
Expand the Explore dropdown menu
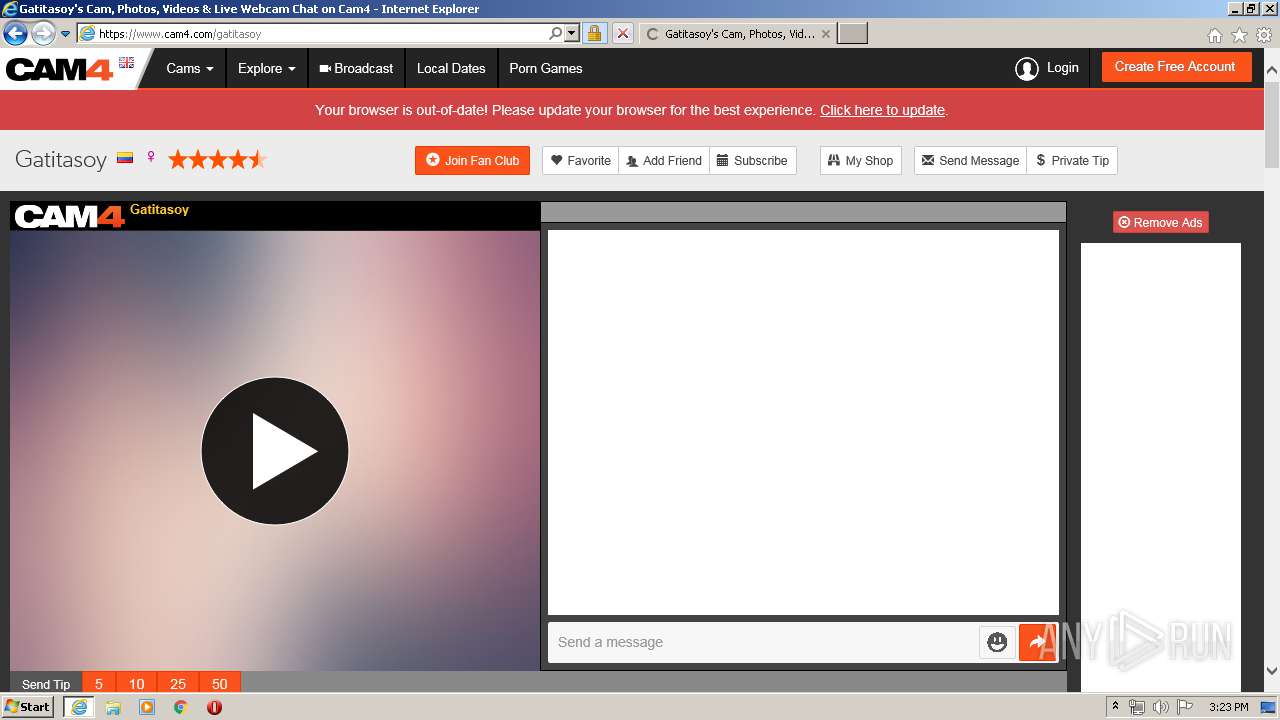click(266, 68)
